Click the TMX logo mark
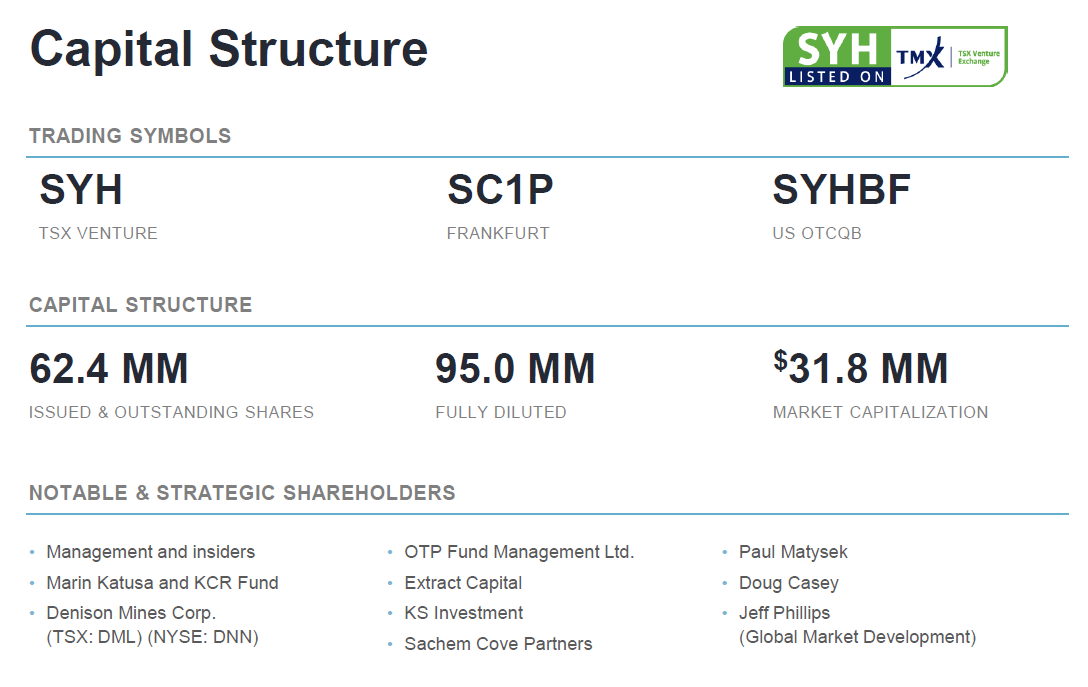Image resolution: width=1088 pixels, height=687 pixels. 919,59
